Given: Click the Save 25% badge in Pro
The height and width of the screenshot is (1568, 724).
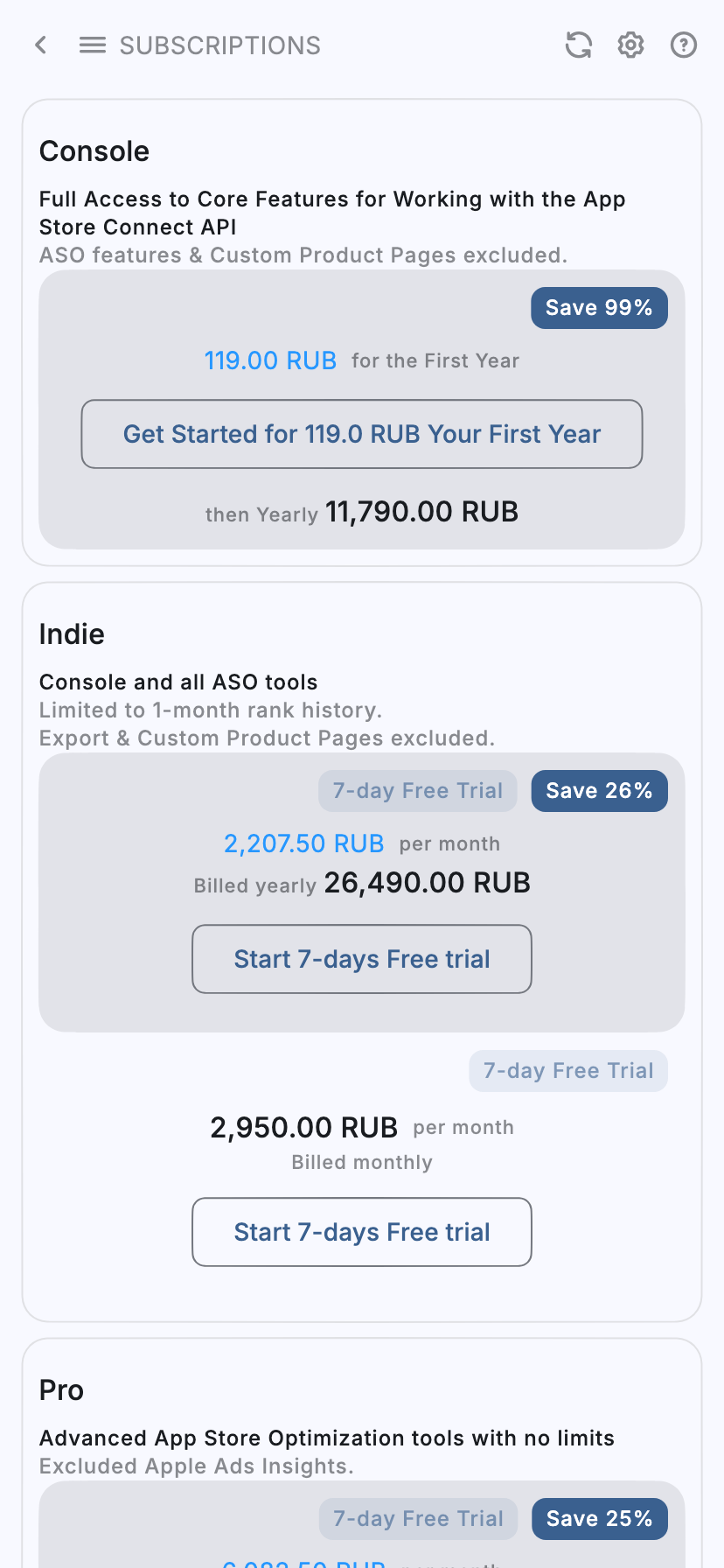Looking at the screenshot, I should pyautogui.click(x=599, y=1519).
